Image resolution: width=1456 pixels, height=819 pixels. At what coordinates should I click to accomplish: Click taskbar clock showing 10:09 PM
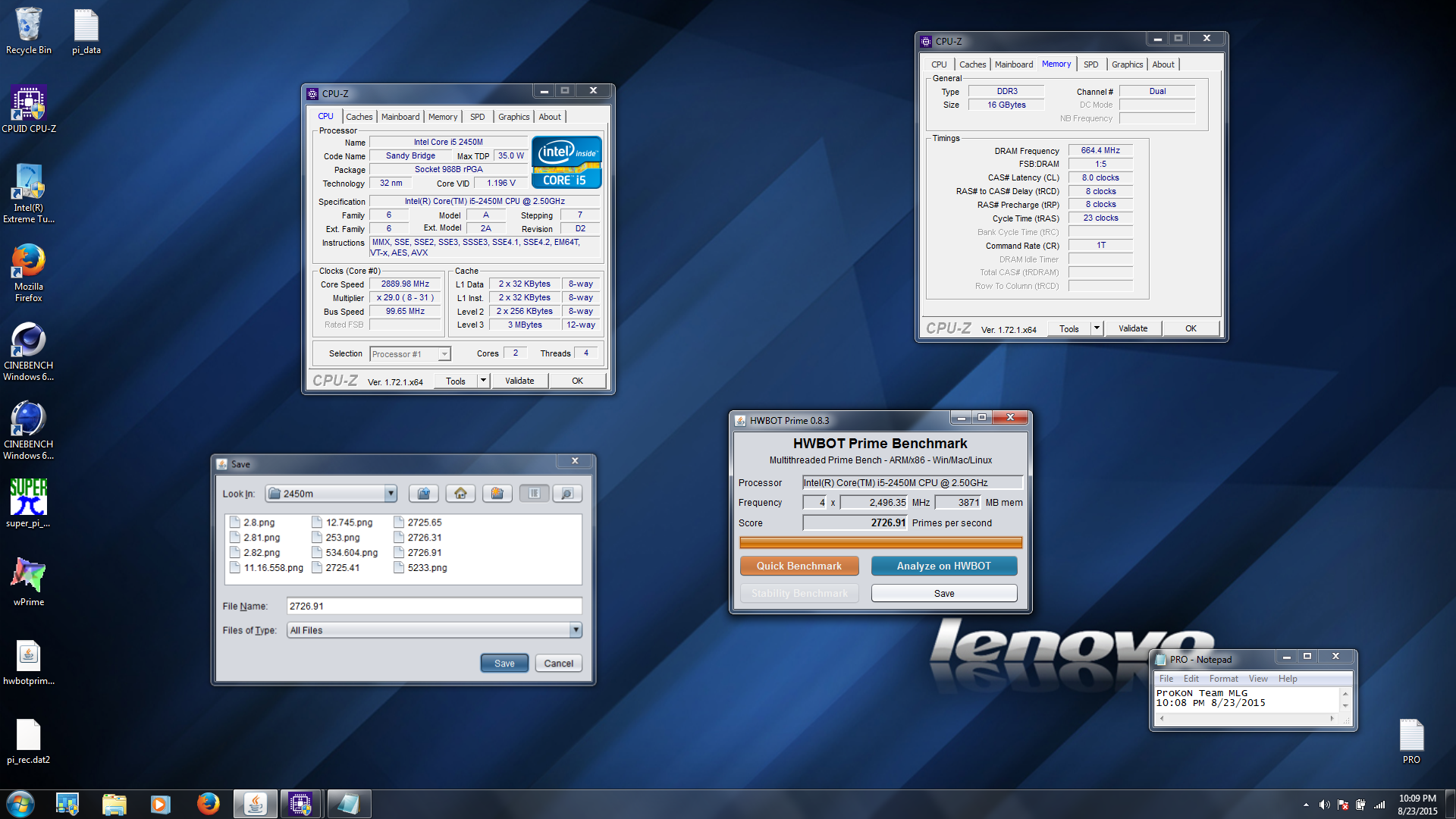click(x=1417, y=805)
